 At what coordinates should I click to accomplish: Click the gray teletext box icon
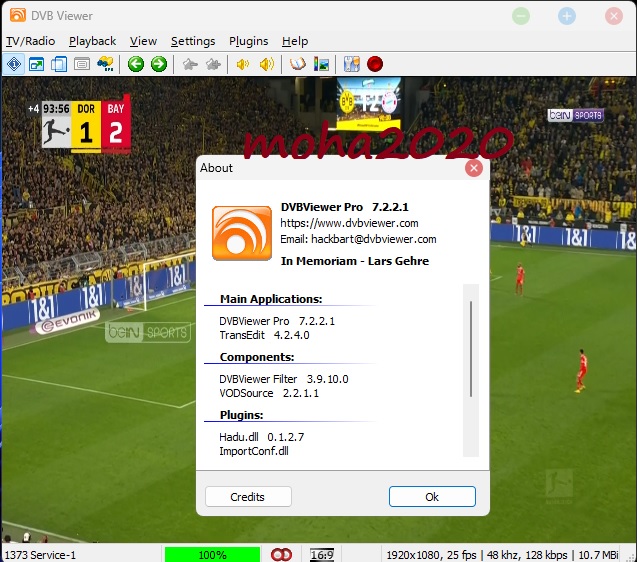(x=82, y=64)
